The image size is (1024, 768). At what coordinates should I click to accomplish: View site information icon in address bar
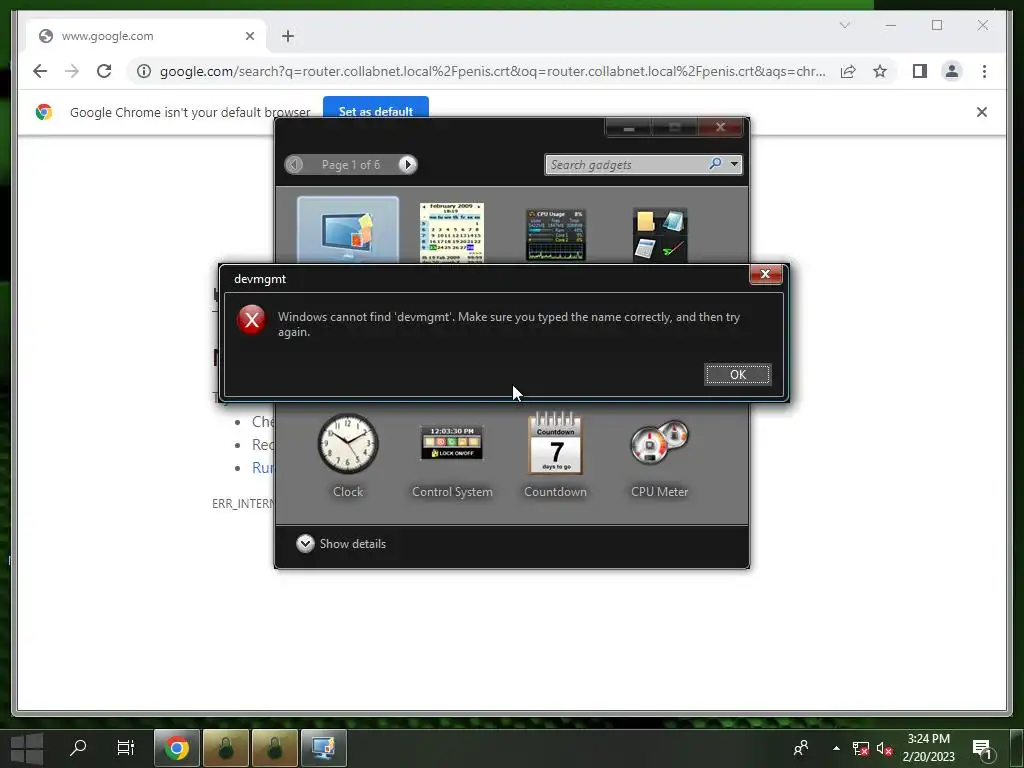(144, 71)
